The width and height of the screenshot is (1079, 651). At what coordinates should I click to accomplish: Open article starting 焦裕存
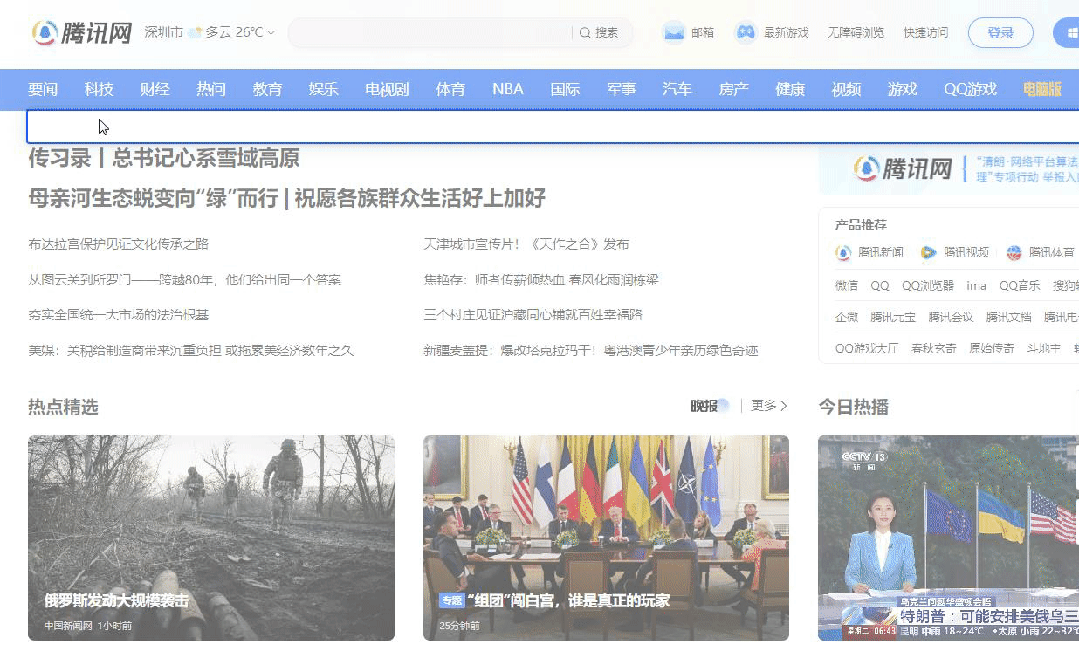coord(541,279)
